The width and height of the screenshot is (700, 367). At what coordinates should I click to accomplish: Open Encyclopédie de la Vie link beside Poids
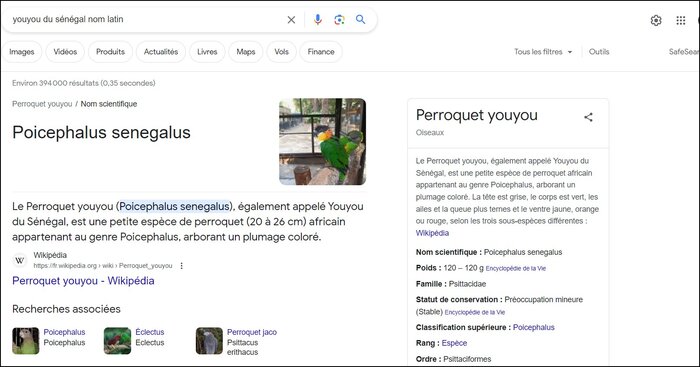(516, 268)
